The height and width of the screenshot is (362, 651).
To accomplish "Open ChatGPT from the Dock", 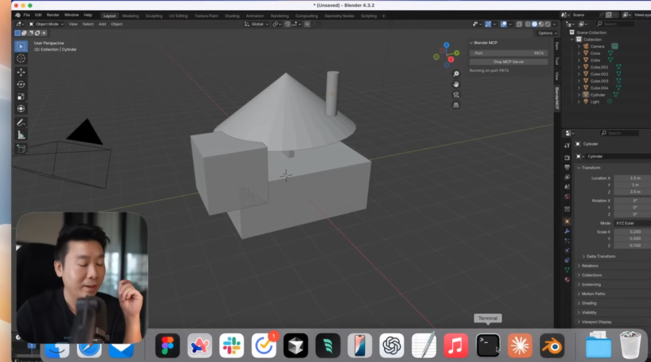I will pos(392,345).
